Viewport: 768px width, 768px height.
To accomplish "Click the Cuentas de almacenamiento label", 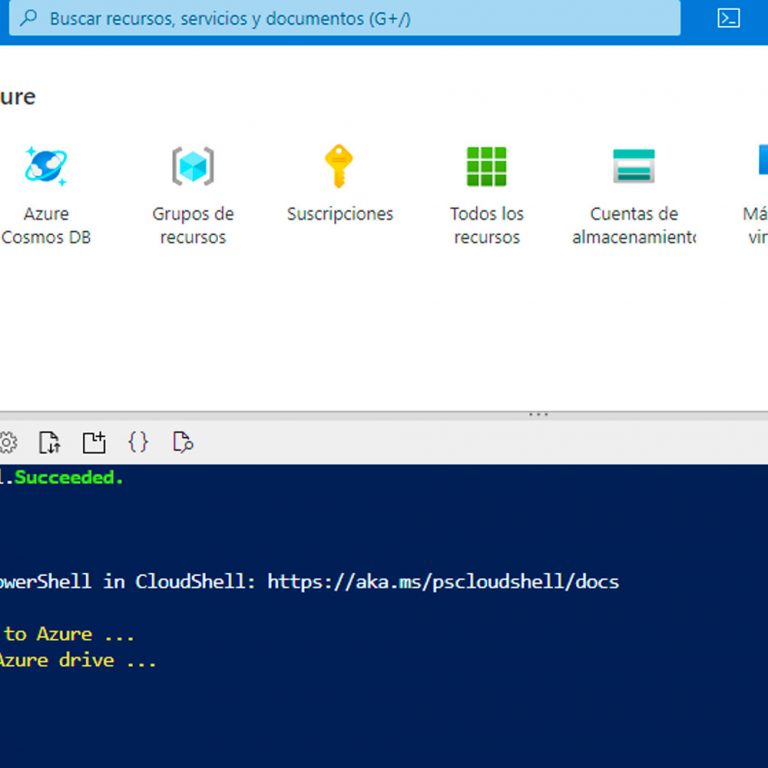I will (x=634, y=225).
